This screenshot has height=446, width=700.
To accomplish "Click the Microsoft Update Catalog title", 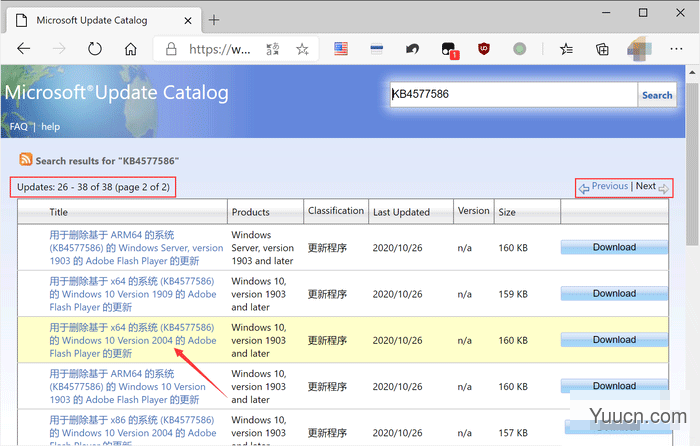I will coord(117,93).
